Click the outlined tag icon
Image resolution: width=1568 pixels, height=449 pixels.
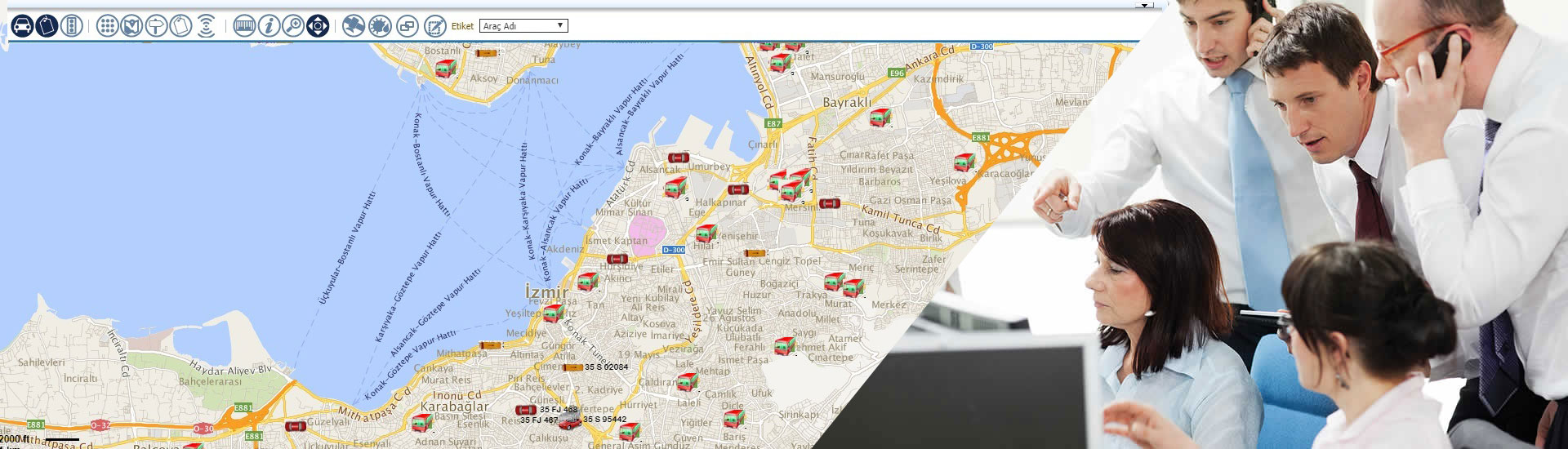tap(180, 26)
